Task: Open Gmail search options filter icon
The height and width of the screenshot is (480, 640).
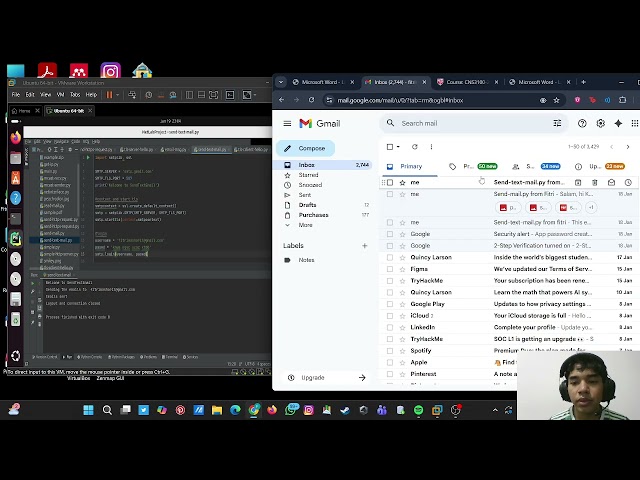Action: point(557,123)
